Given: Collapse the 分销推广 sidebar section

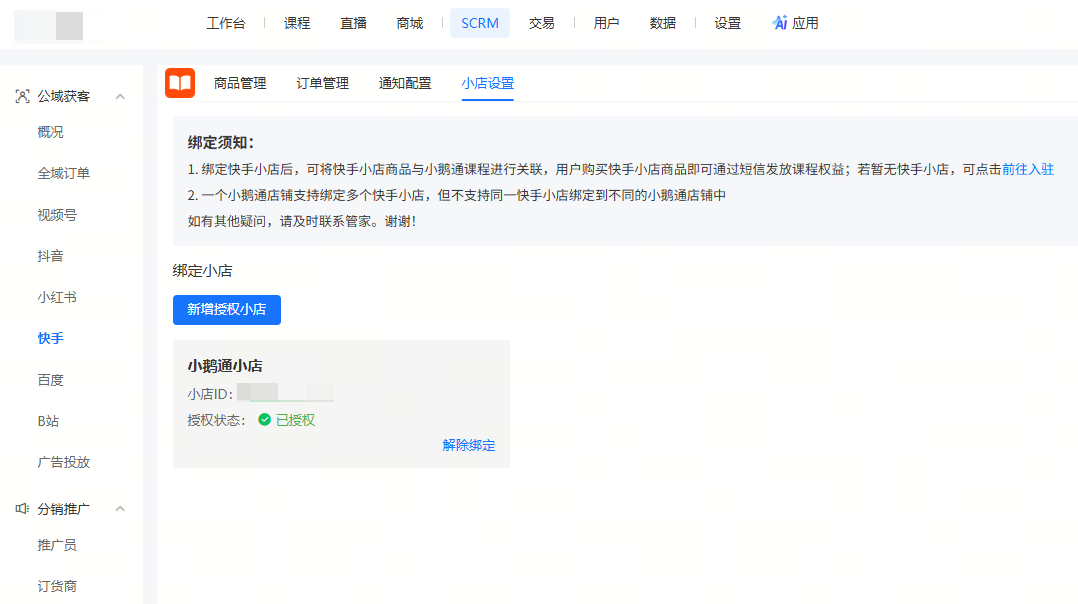Looking at the screenshot, I should tap(120, 508).
